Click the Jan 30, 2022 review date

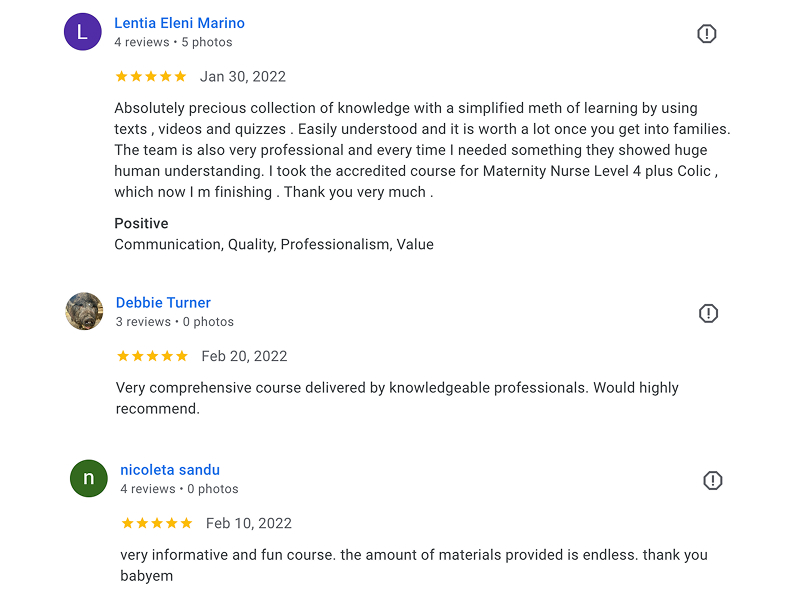coord(243,77)
